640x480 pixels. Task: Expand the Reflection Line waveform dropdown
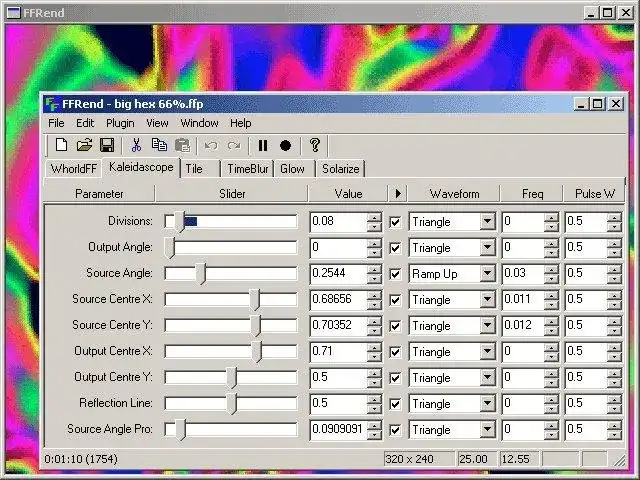tap(487, 404)
